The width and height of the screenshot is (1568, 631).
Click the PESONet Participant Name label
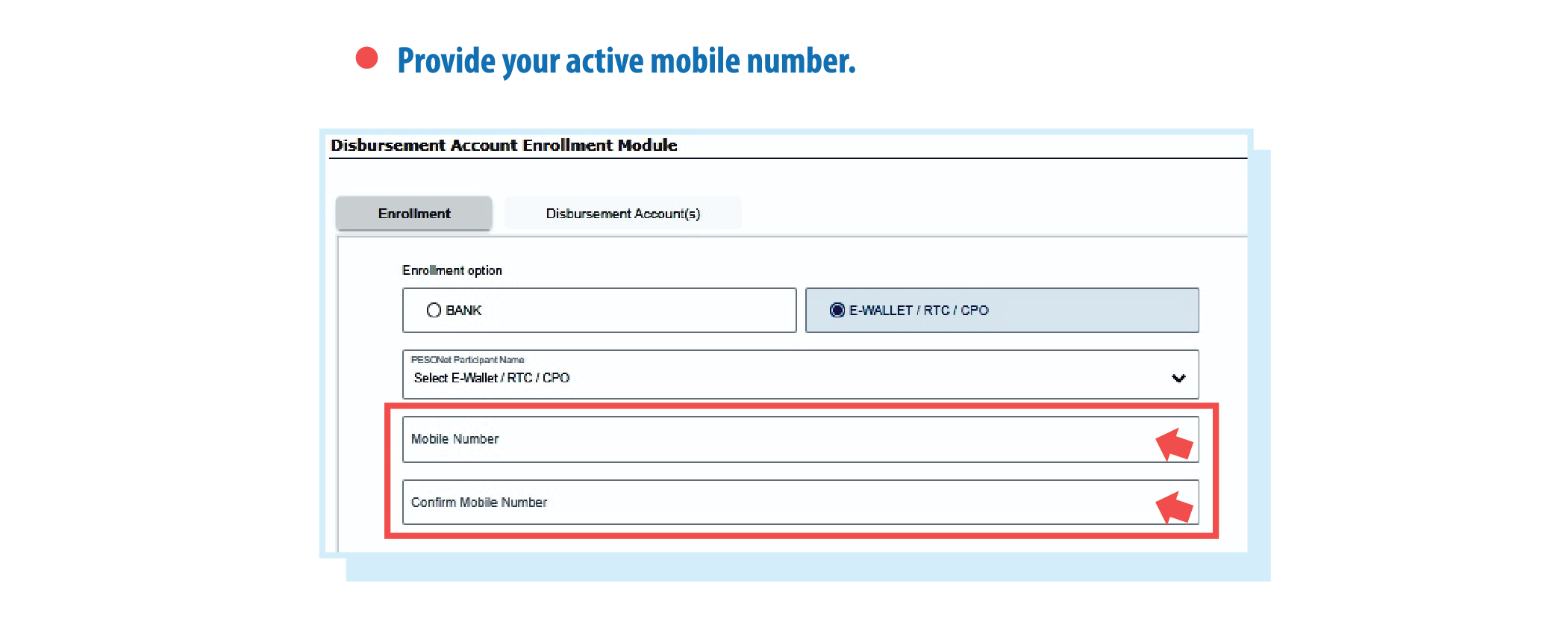pyautogui.click(x=468, y=359)
